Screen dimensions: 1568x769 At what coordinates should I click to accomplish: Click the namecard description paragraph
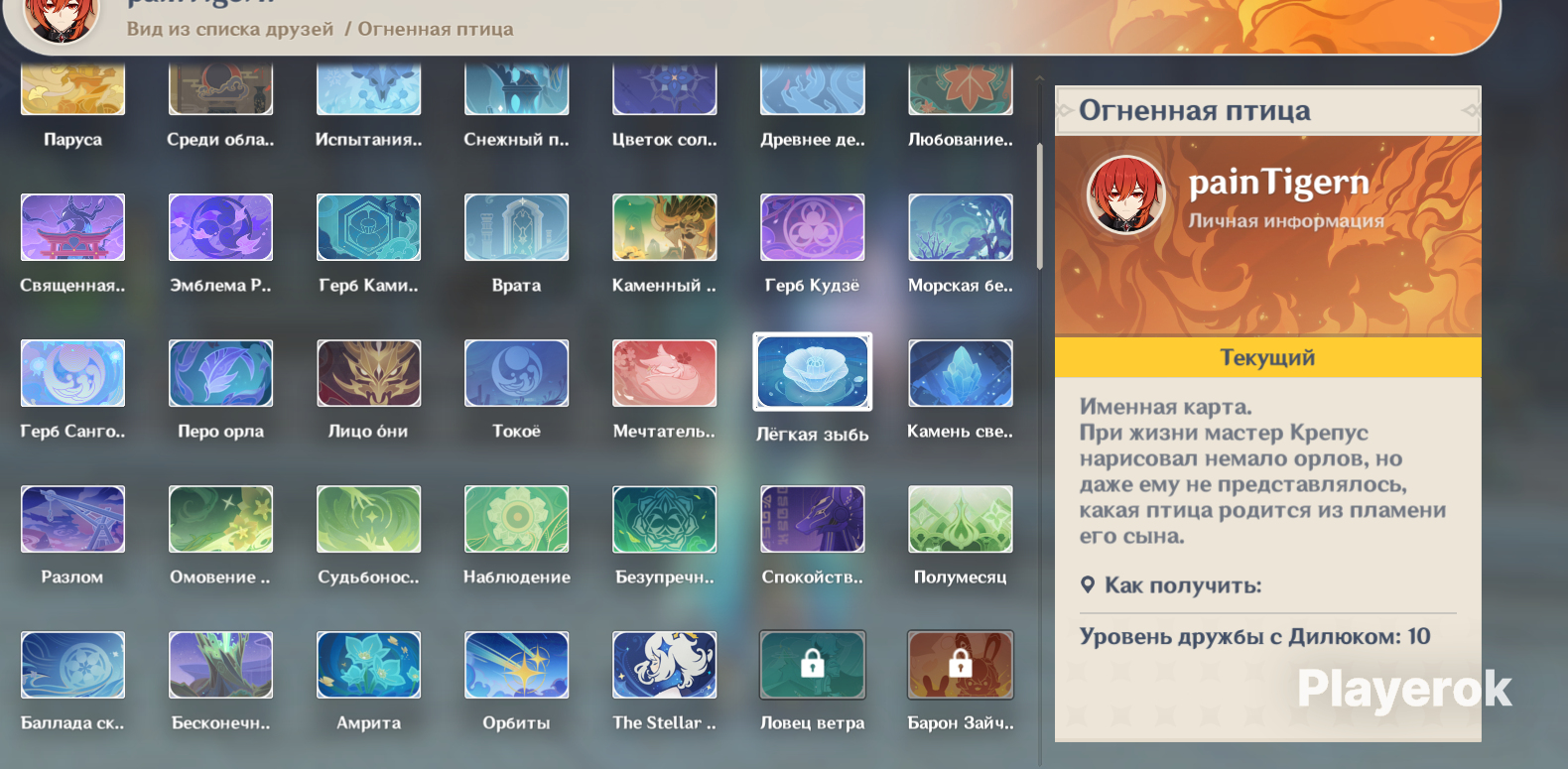1262,471
